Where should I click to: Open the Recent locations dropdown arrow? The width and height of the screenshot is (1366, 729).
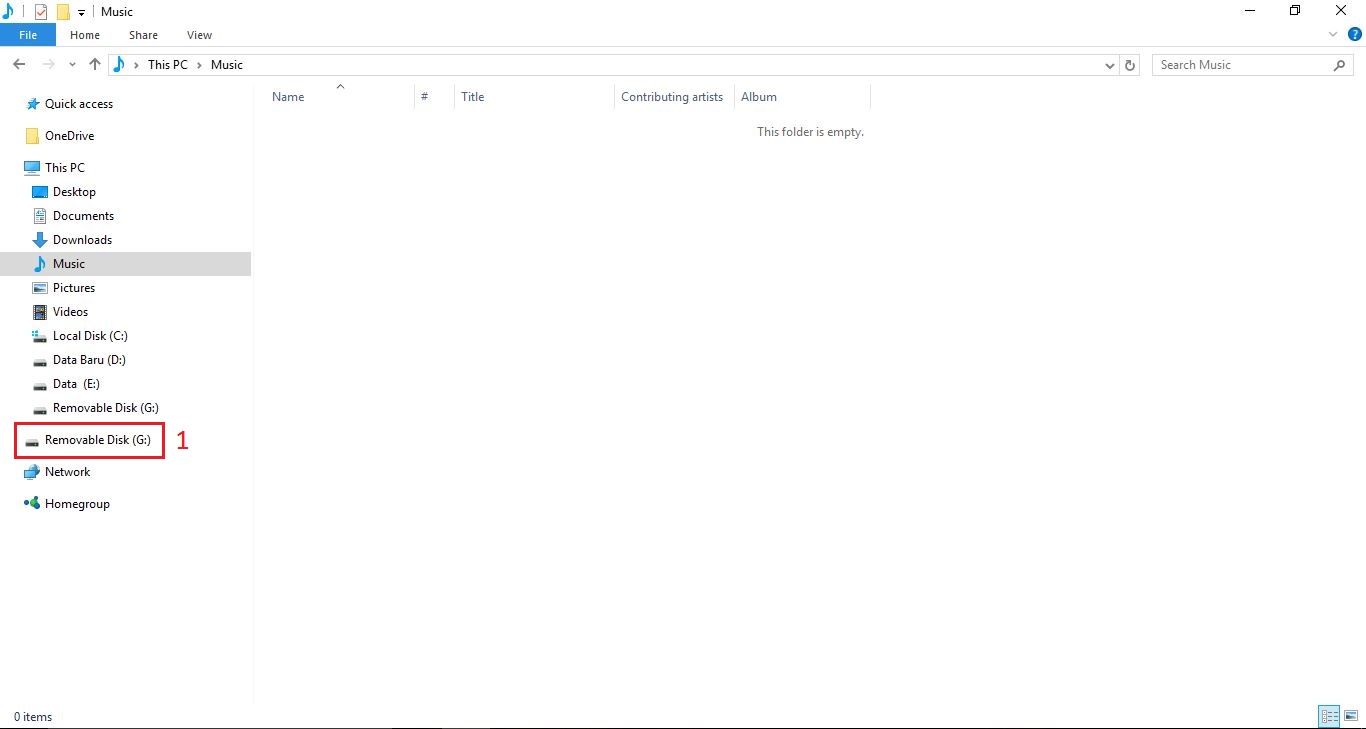(72, 65)
